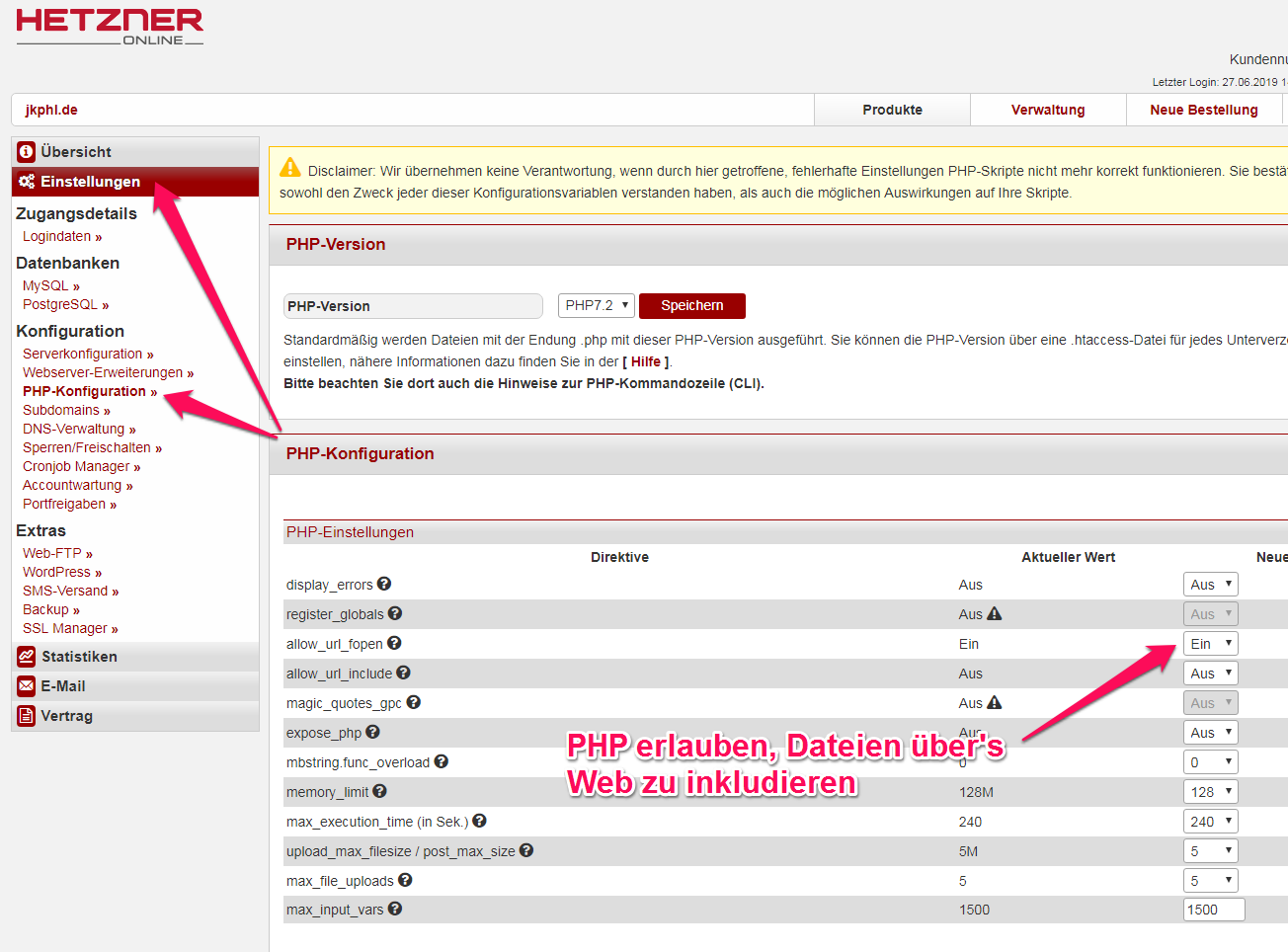This screenshot has width=1288, height=952.
Task: Open help icon next to max_input_vars
Action: 395,910
